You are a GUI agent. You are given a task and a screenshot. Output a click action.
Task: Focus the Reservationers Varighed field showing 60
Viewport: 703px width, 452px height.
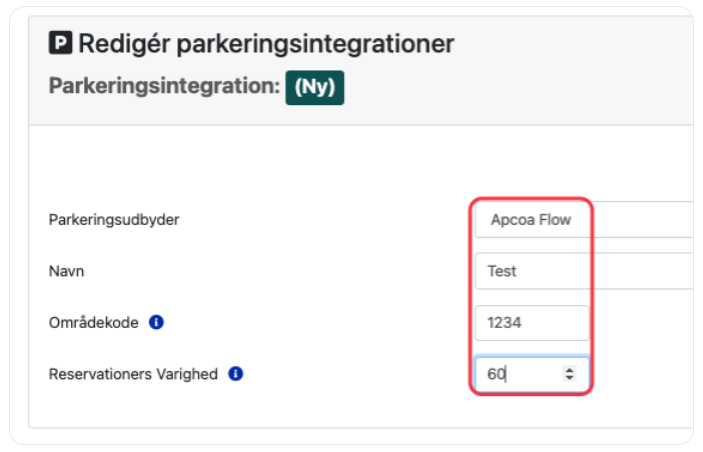coord(532,374)
